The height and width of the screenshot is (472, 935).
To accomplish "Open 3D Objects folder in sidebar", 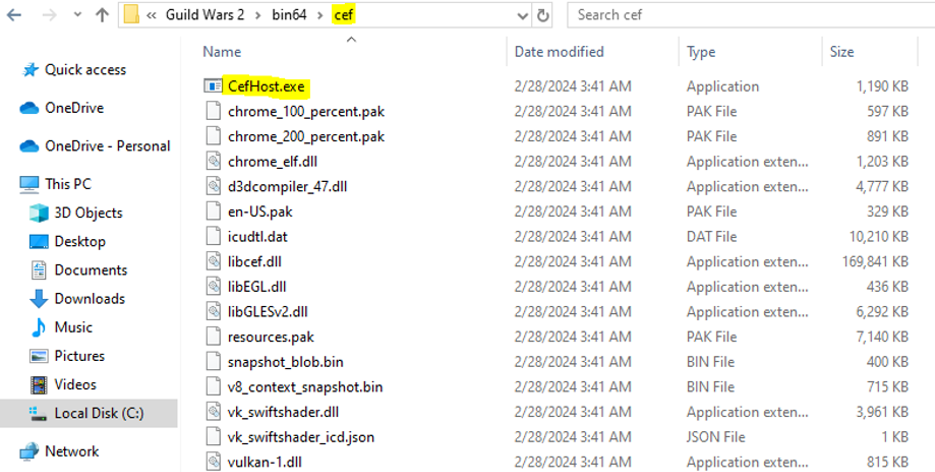I will (x=88, y=213).
